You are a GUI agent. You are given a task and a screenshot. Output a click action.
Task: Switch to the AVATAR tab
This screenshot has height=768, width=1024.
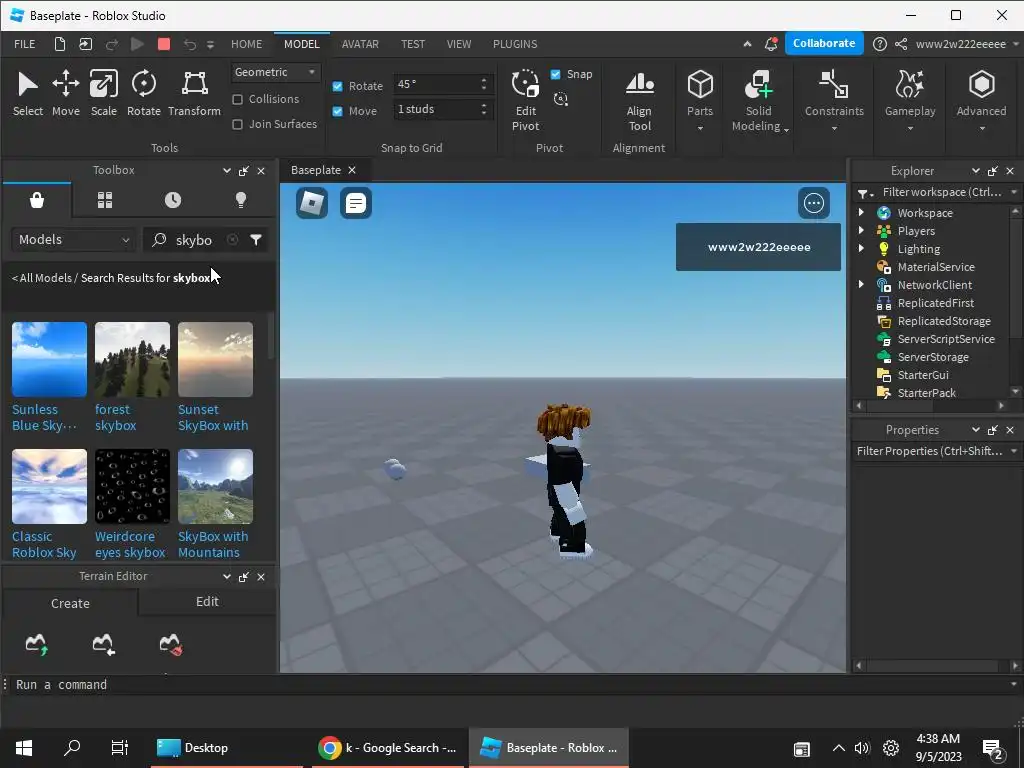tap(360, 44)
